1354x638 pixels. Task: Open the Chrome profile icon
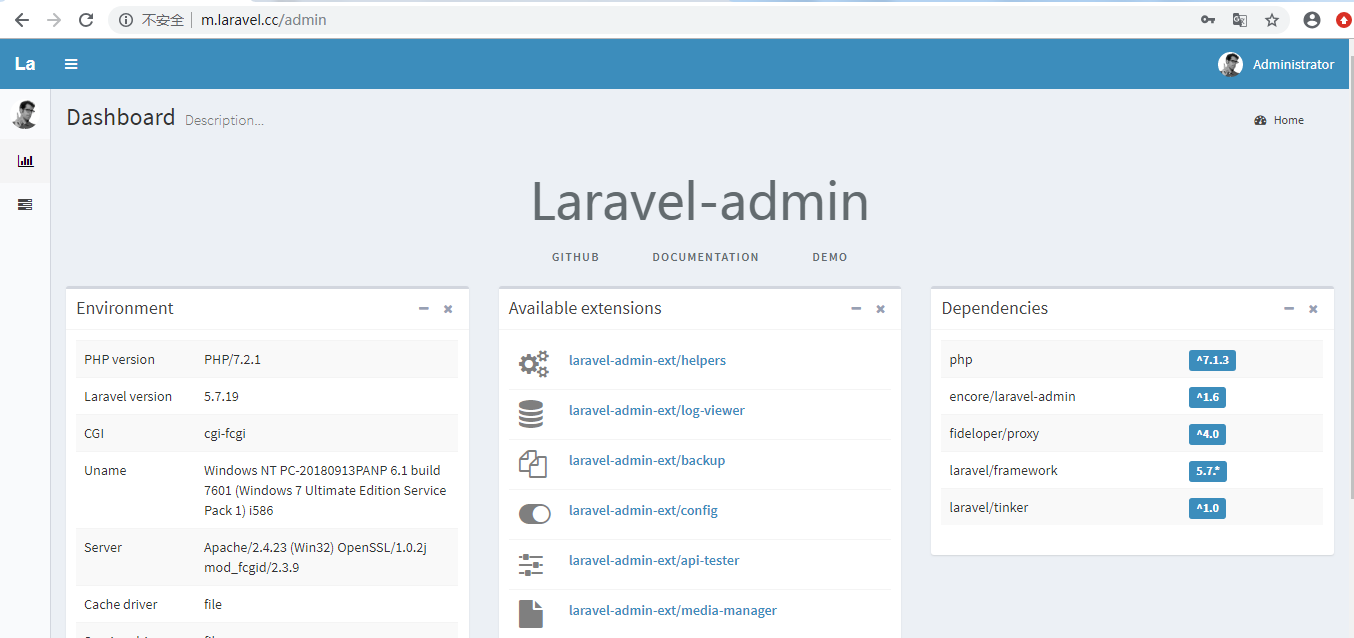(x=1312, y=20)
